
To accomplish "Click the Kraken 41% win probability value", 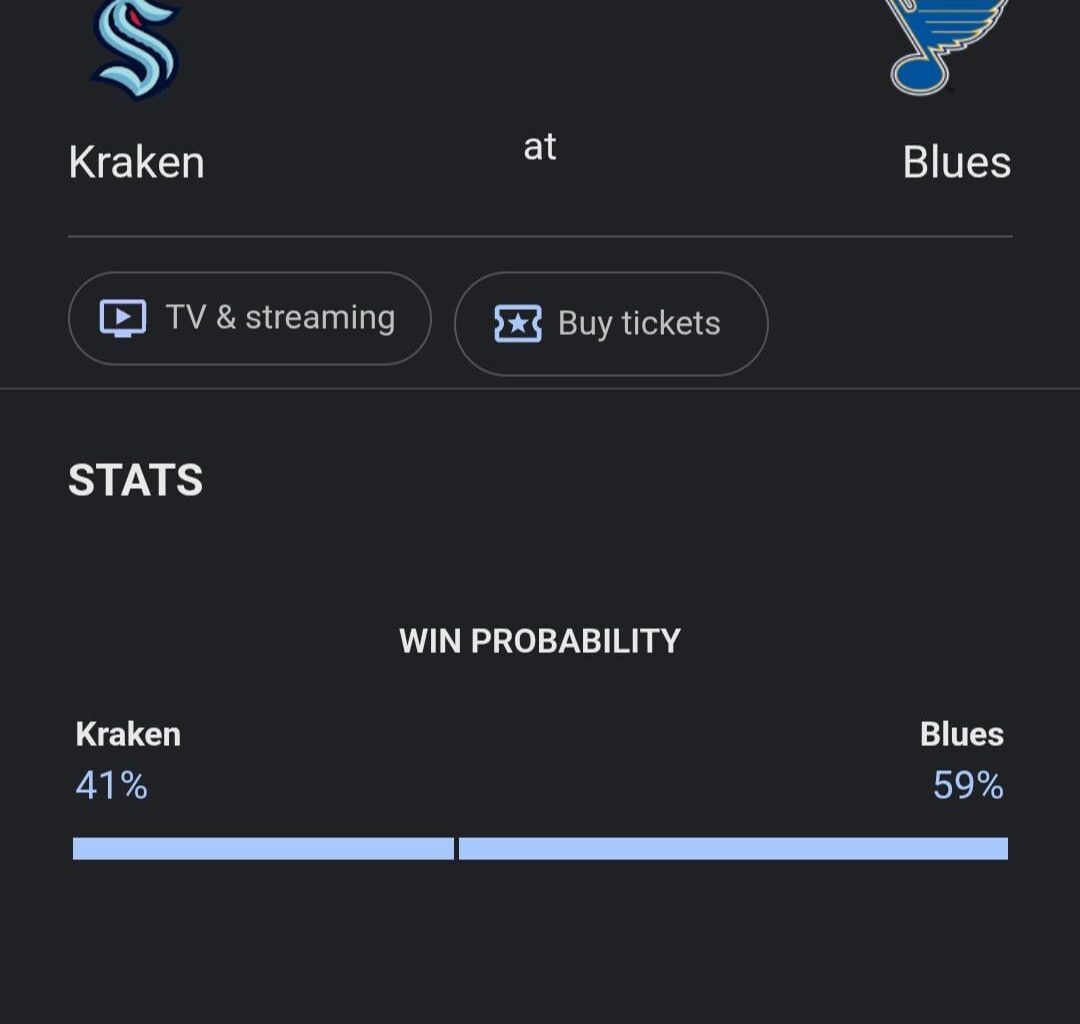I will (x=112, y=786).
